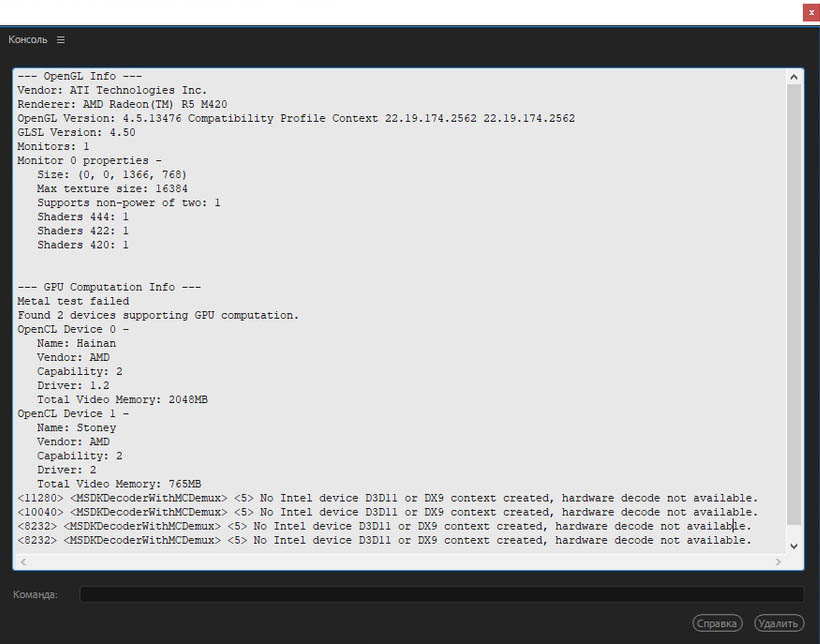Click the 'Shaders 422: 1' line
This screenshot has width=820, height=644.
pyautogui.click(x=83, y=232)
